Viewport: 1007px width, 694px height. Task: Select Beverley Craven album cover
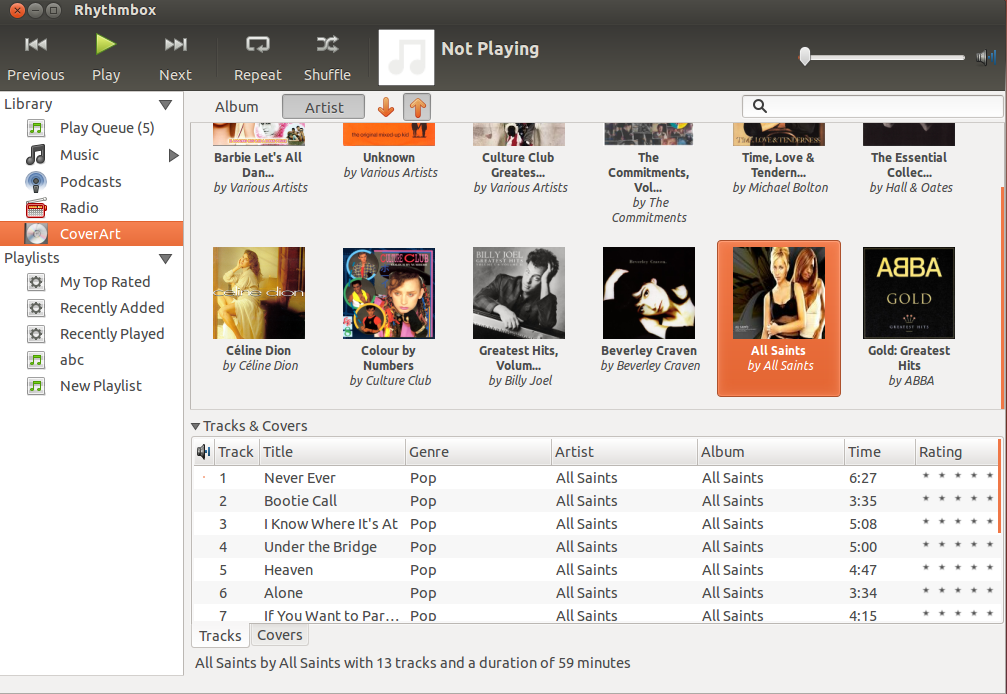pyautogui.click(x=649, y=293)
